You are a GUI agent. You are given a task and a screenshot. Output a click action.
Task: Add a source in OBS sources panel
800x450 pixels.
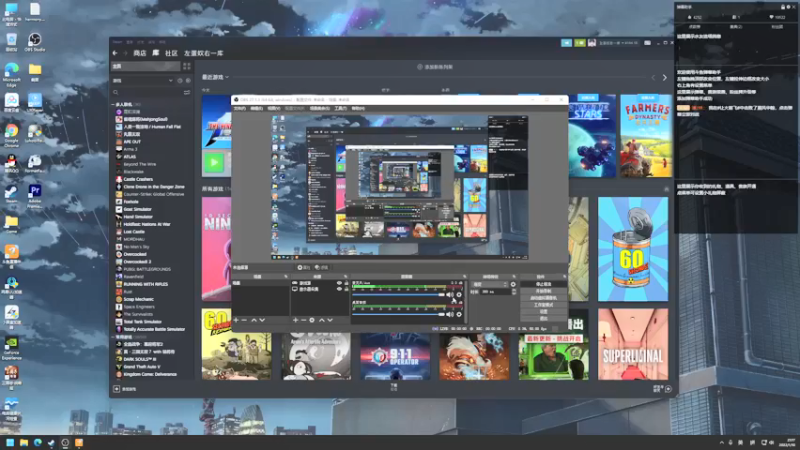pyautogui.click(x=295, y=320)
